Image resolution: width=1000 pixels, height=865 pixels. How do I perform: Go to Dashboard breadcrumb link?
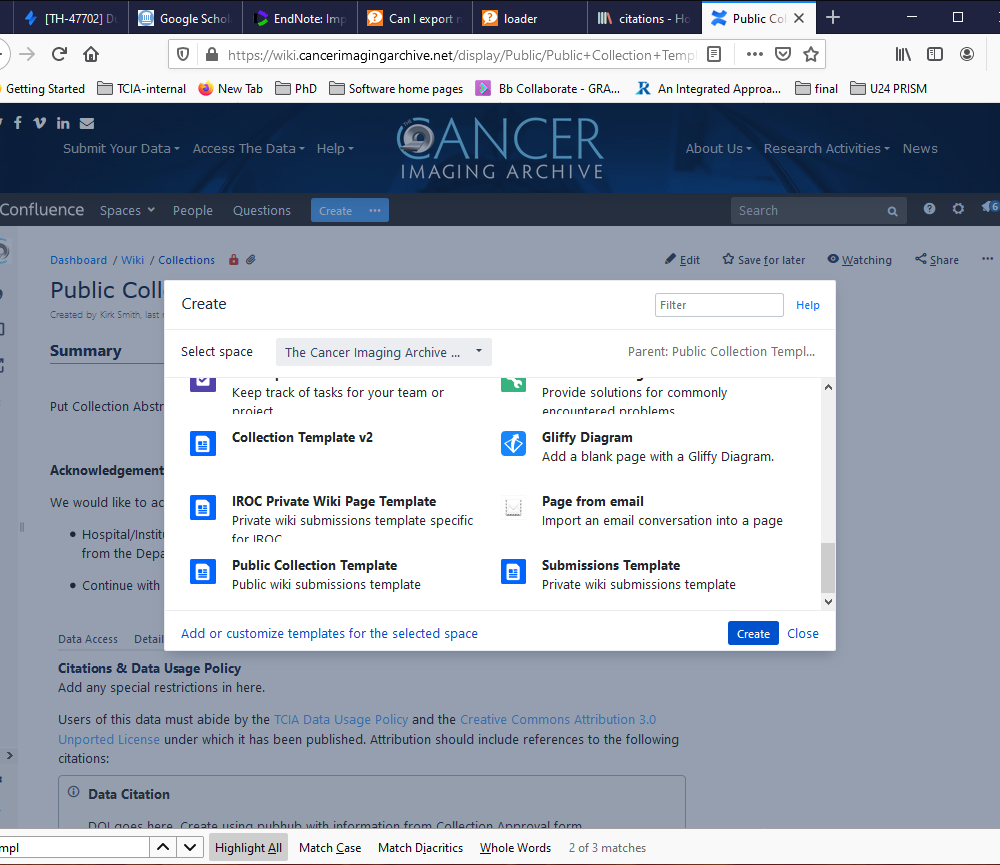(x=78, y=260)
